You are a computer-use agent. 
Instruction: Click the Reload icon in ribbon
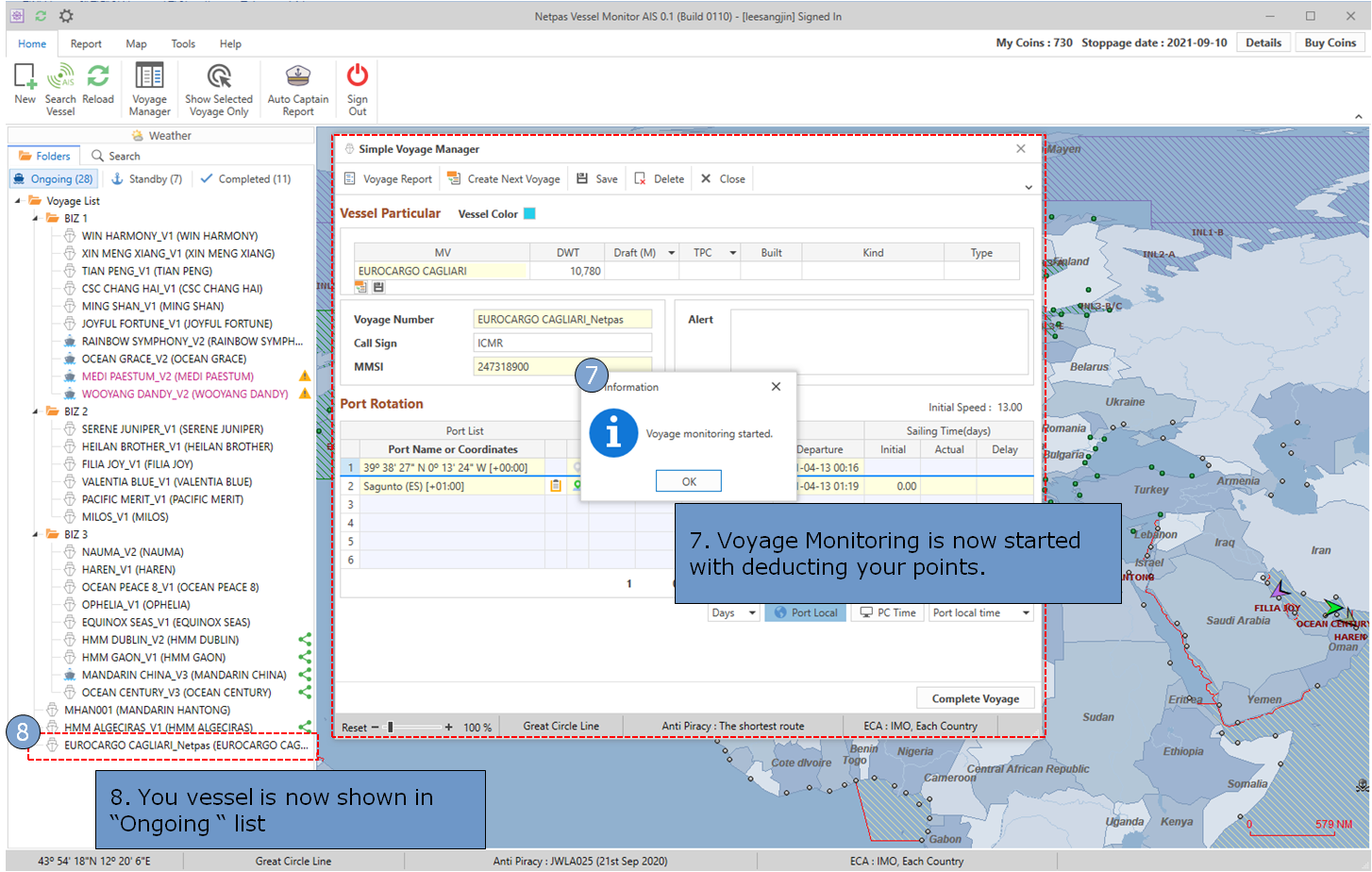[97, 77]
